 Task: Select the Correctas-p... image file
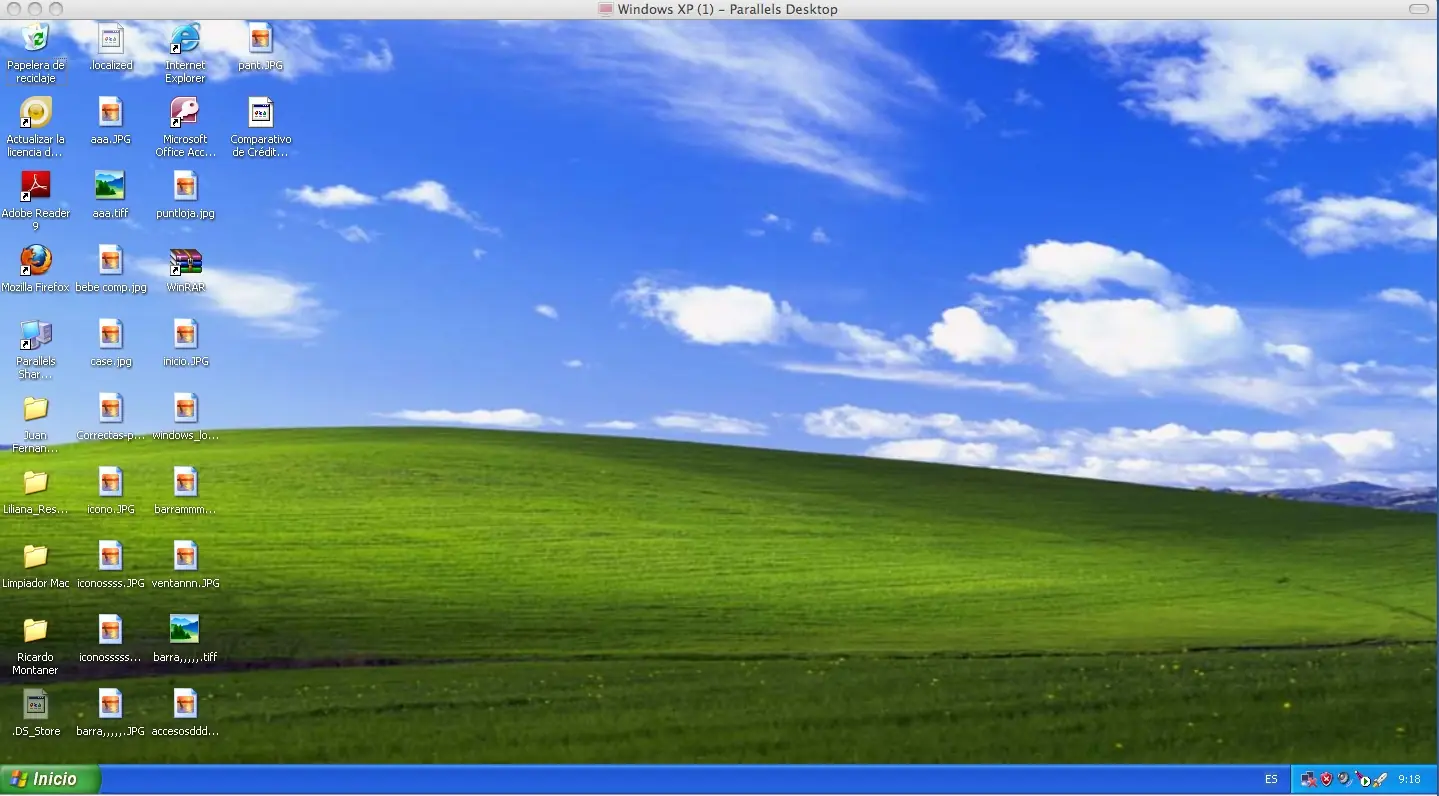tap(110, 408)
